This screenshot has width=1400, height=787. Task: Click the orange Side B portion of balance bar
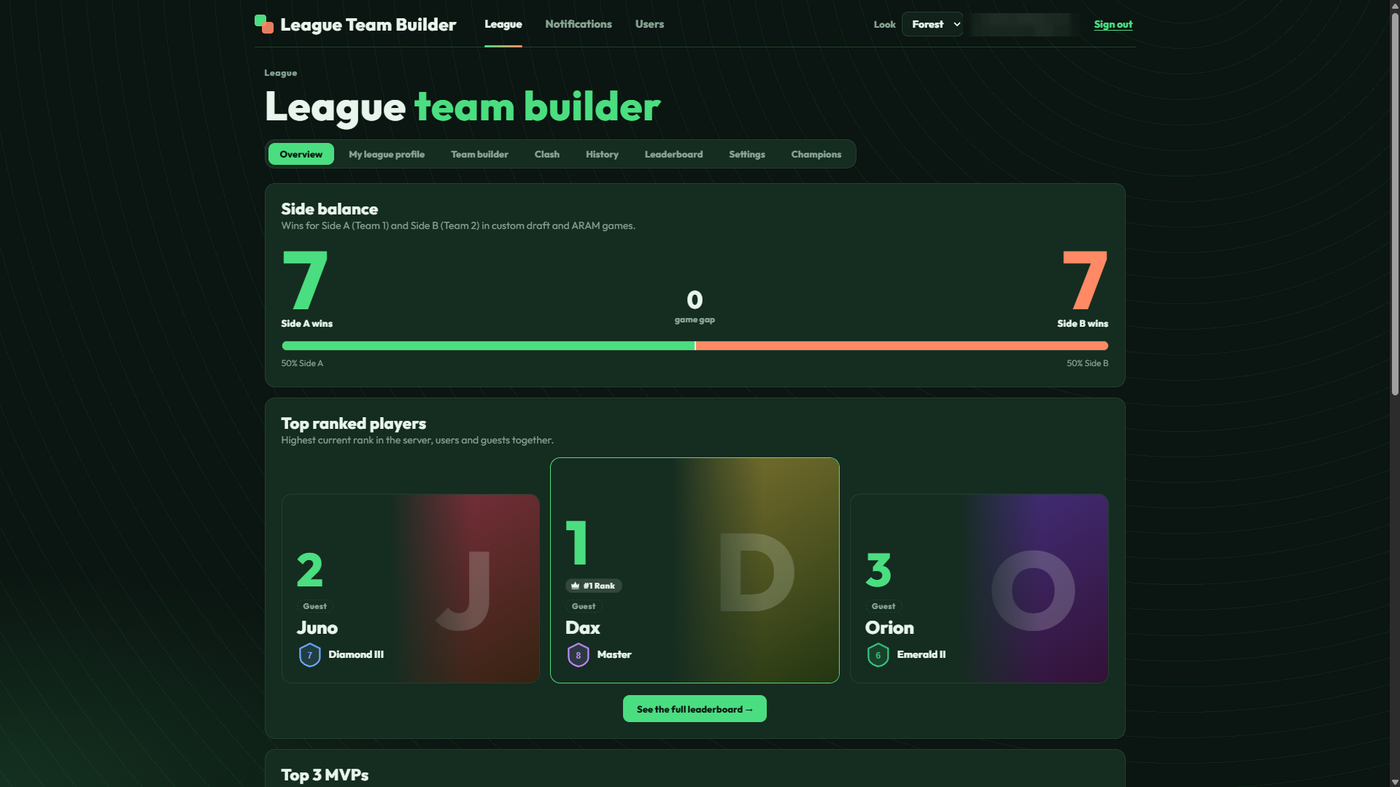coord(902,346)
